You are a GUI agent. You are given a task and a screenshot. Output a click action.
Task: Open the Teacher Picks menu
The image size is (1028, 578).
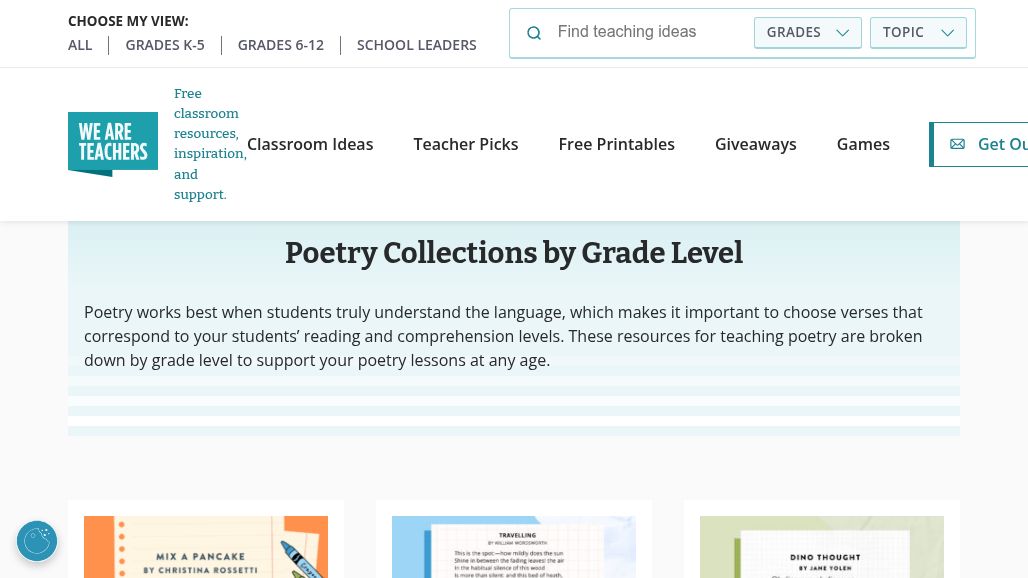[466, 144]
